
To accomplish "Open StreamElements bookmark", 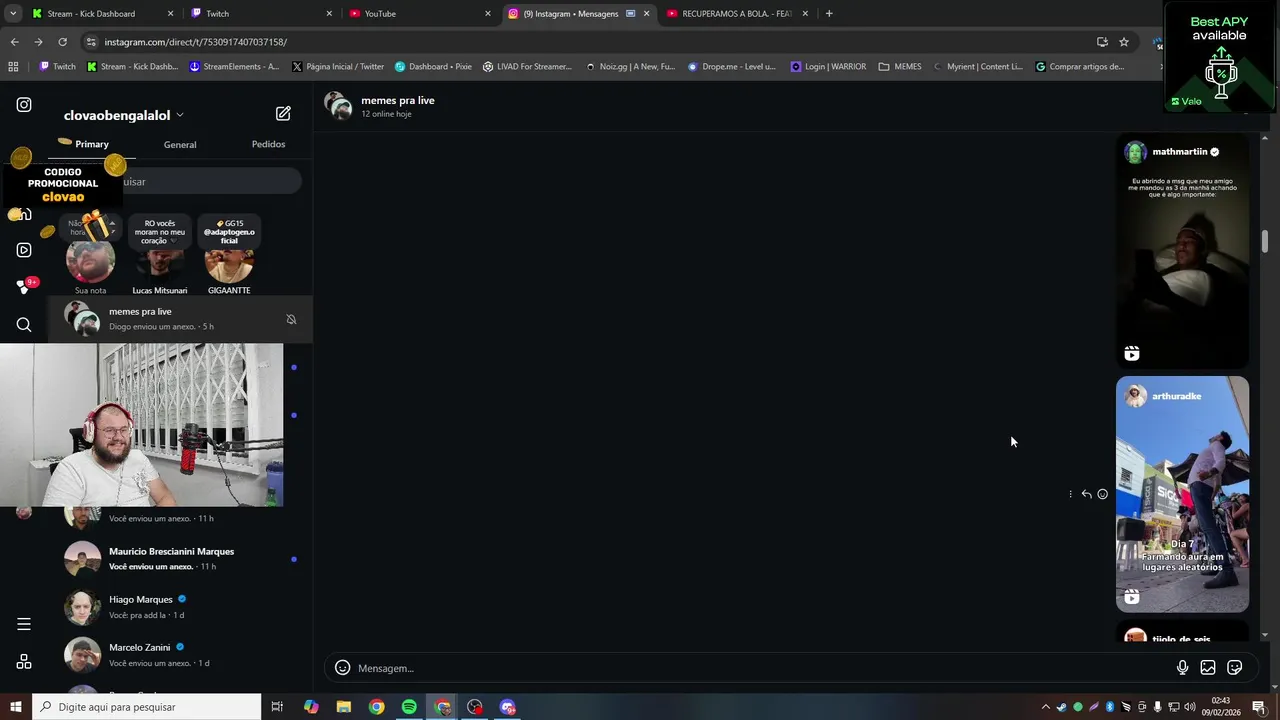I will click(x=235, y=67).
